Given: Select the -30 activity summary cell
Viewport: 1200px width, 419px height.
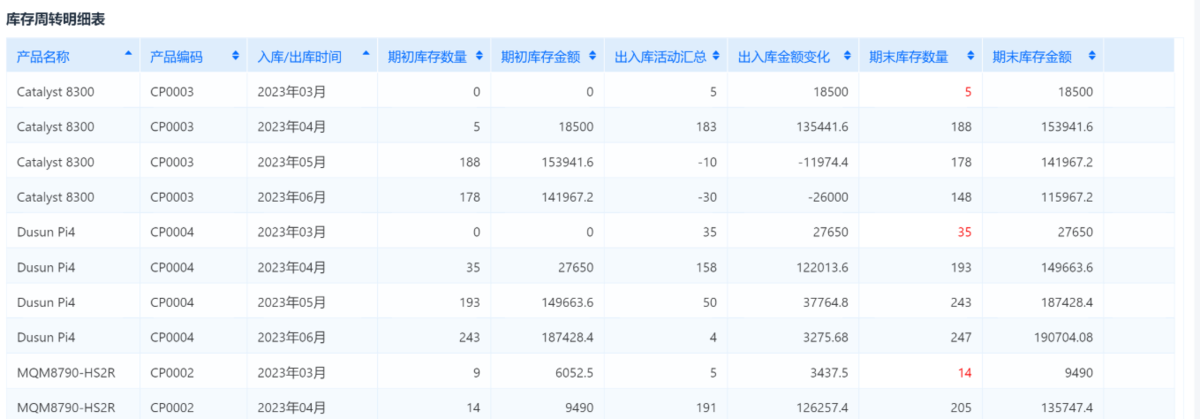Looking at the screenshot, I should pos(709,197).
